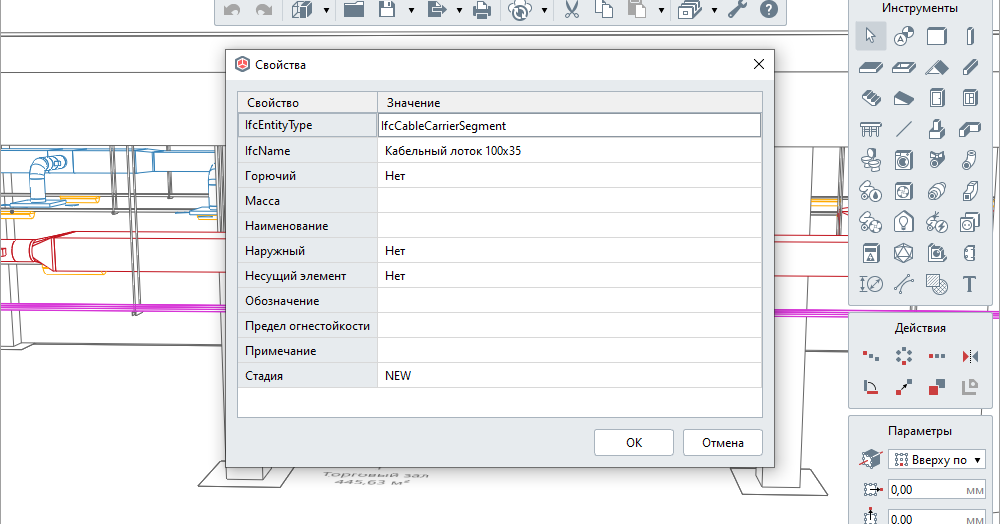Click OK in the Свойства dialog
1000x524 pixels.
click(x=633, y=442)
